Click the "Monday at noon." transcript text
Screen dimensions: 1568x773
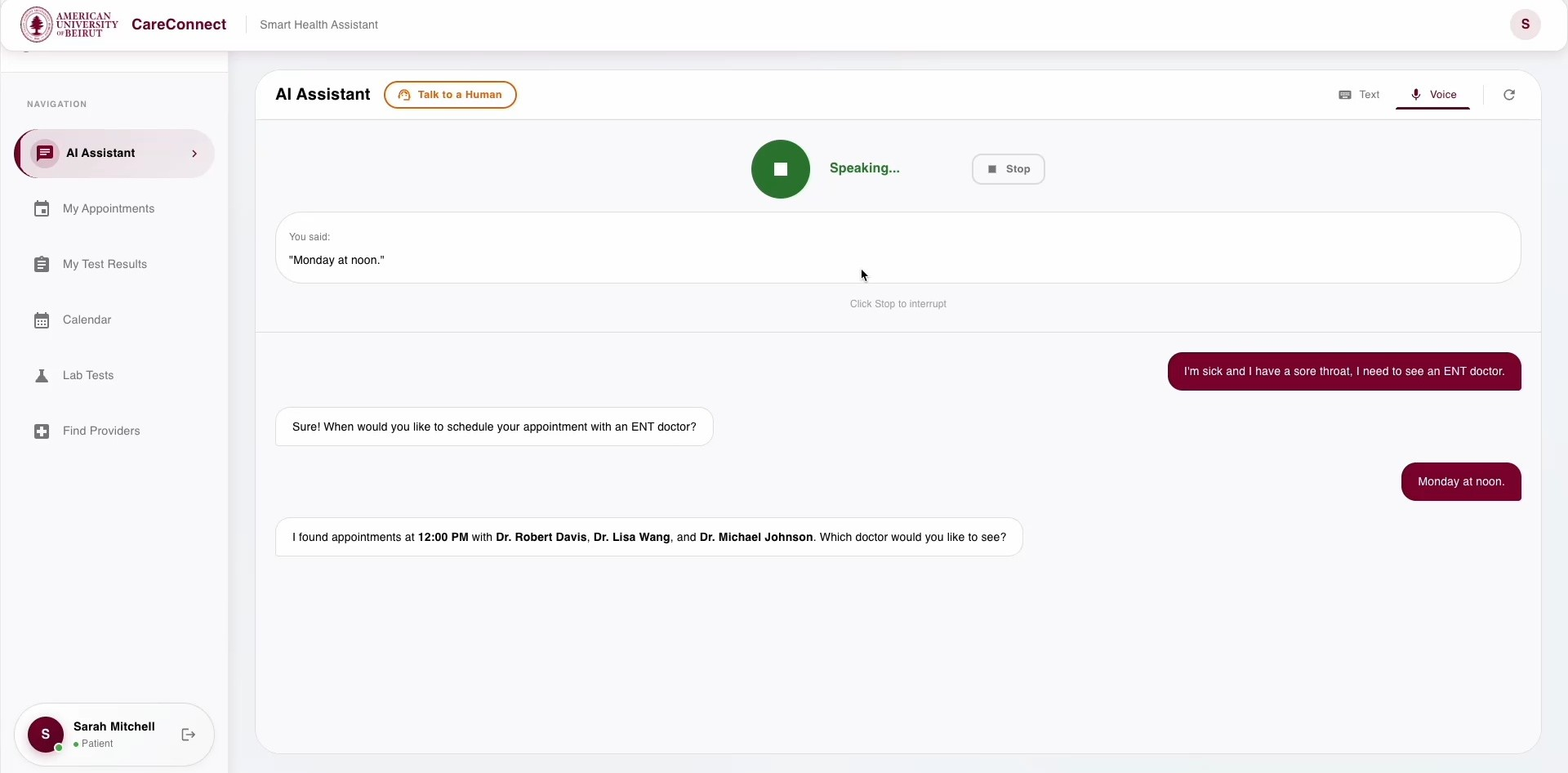click(336, 261)
